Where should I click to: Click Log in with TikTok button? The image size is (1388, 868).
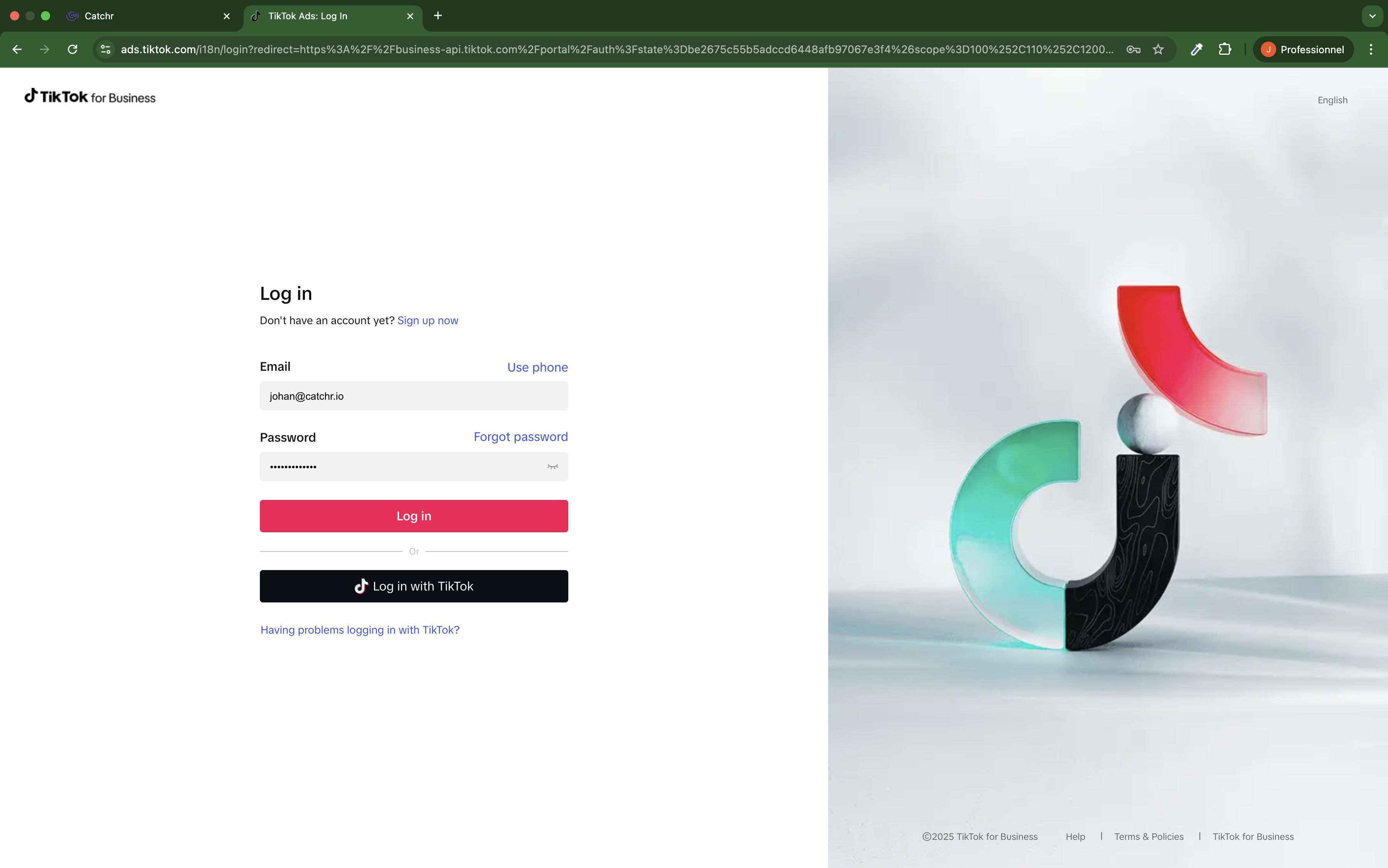pos(413,586)
